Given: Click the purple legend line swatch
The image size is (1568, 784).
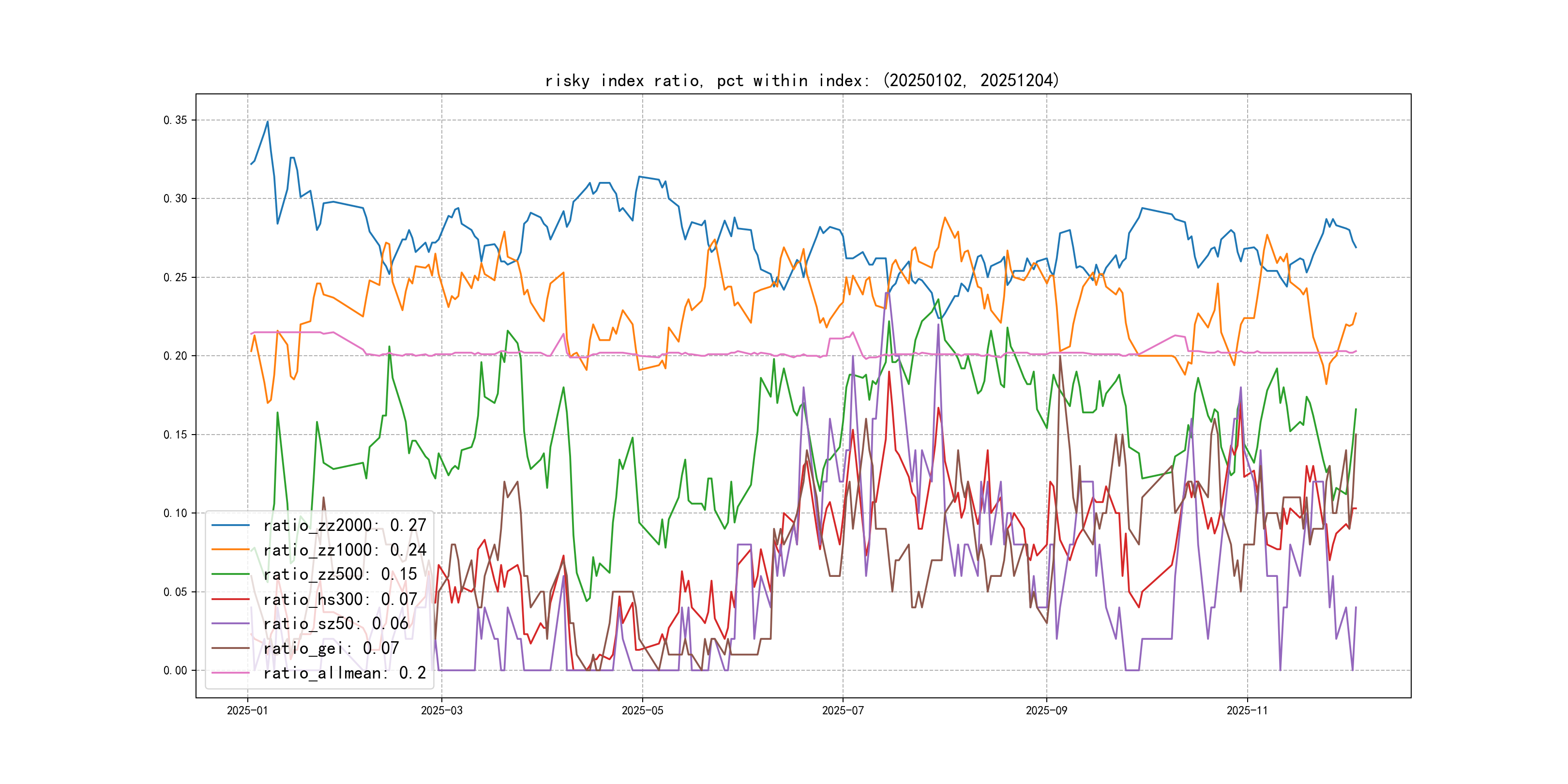Looking at the screenshot, I should (231, 623).
